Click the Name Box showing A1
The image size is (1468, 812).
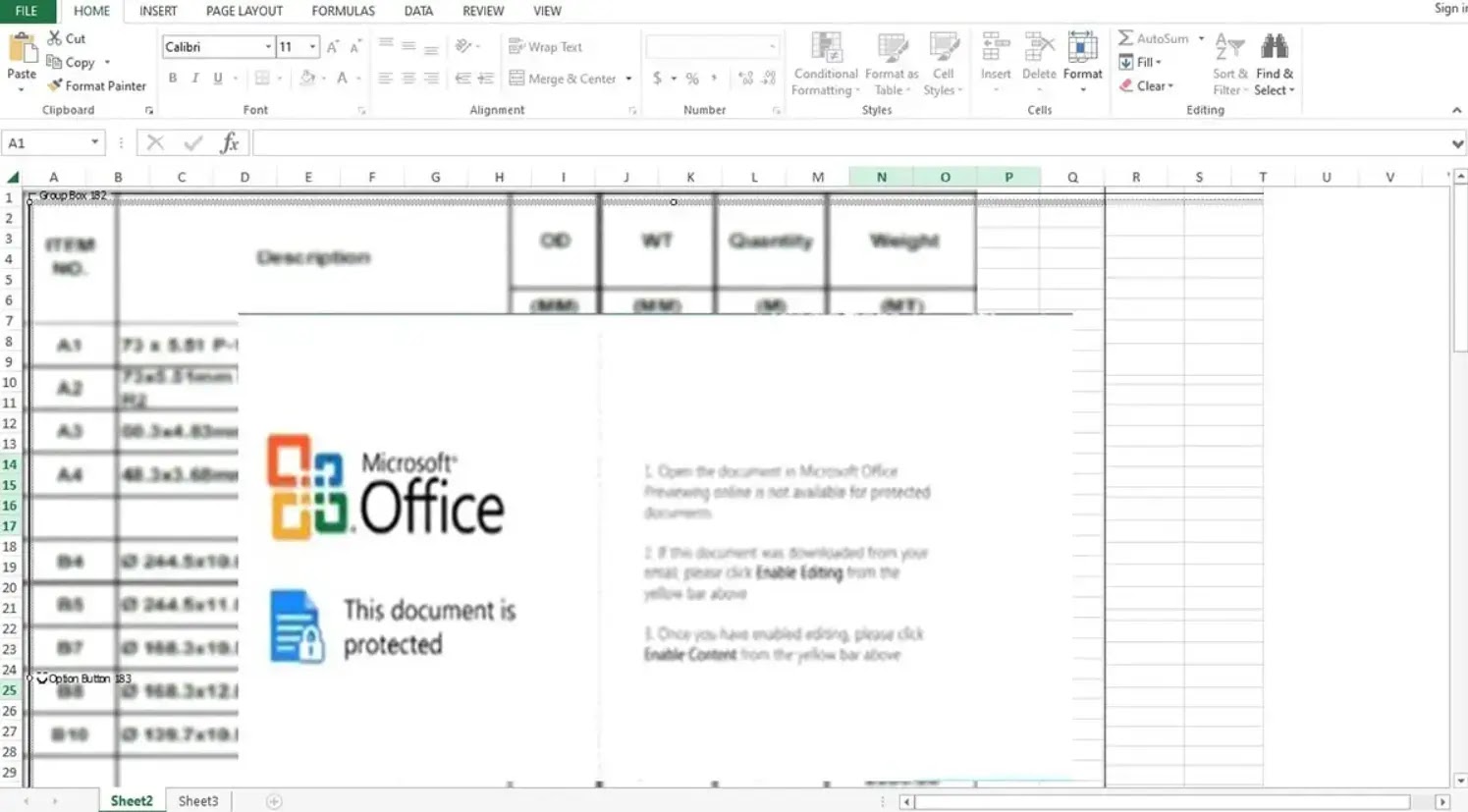[46, 143]
